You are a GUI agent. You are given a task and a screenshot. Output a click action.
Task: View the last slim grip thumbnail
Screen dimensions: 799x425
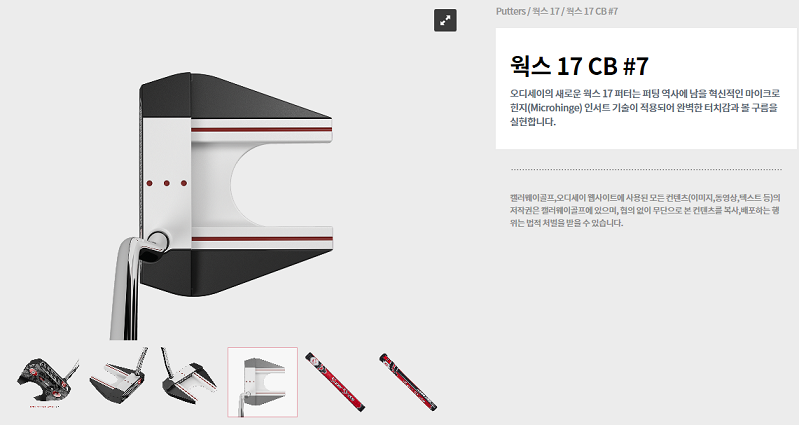[408, 382]
